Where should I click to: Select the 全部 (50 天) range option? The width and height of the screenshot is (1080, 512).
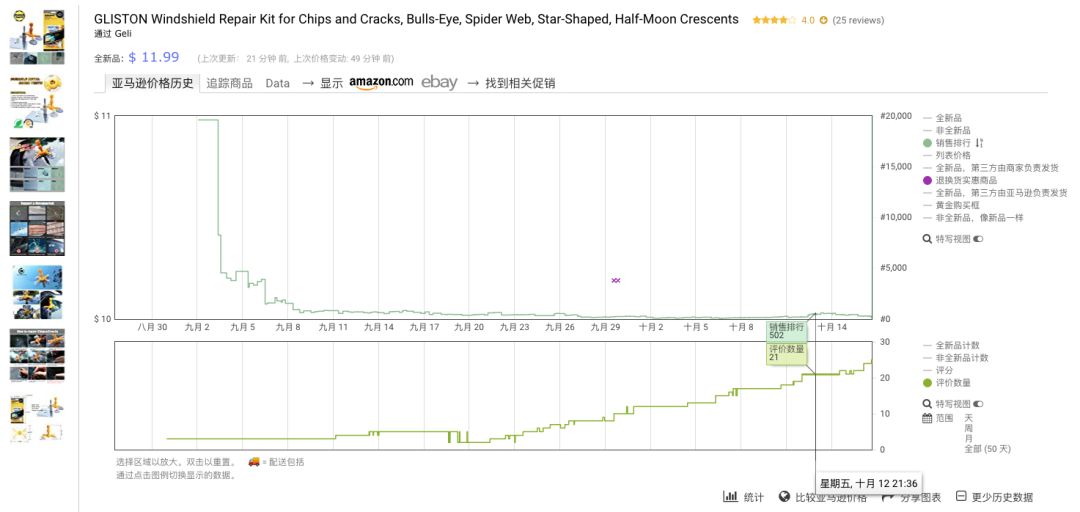pos(987,449)
